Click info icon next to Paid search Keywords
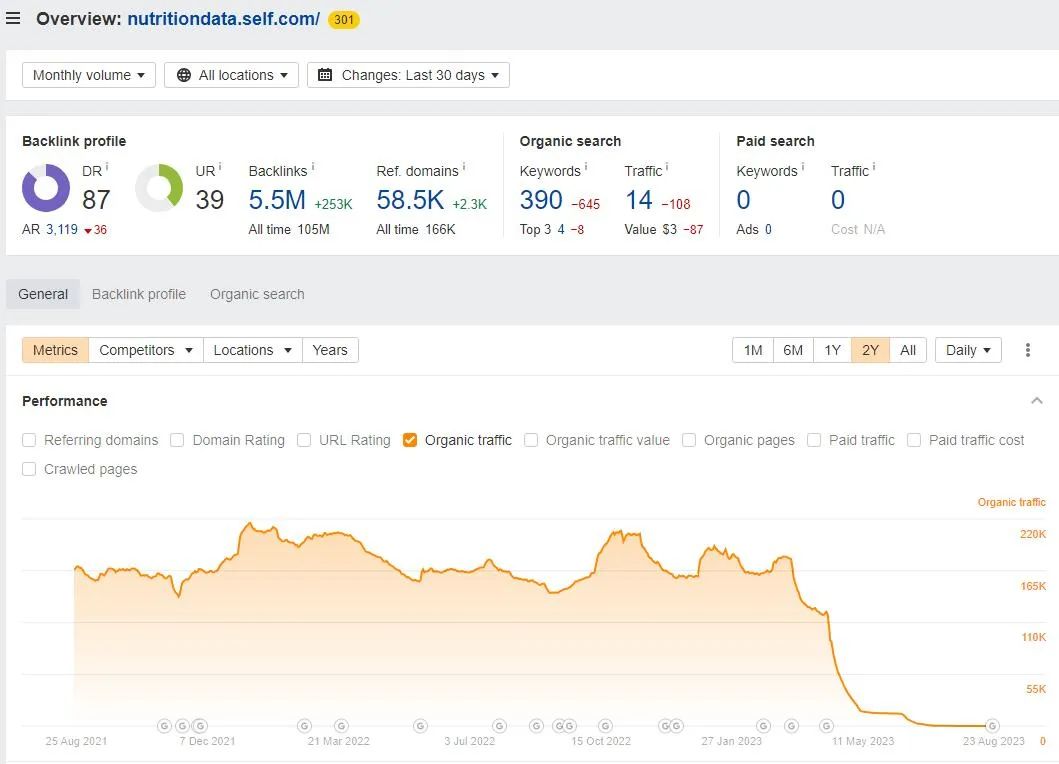1059x764 pixels. click(802, 166)
